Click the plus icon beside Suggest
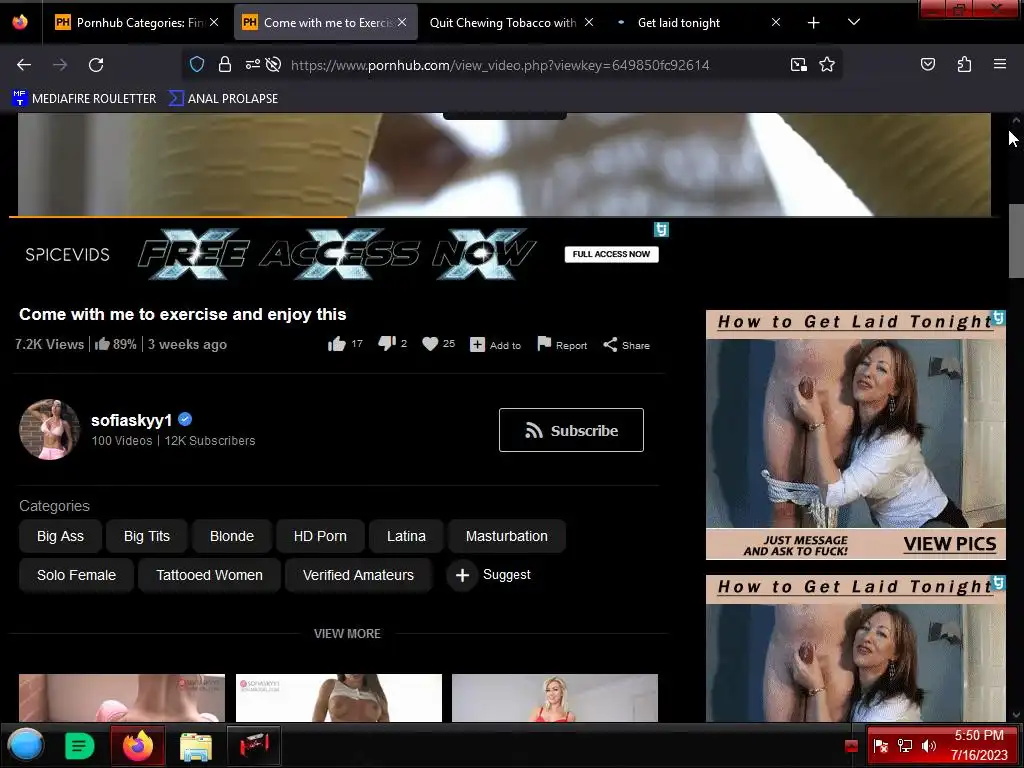The width and height of the screenshot is (1024, 768). 462,575
